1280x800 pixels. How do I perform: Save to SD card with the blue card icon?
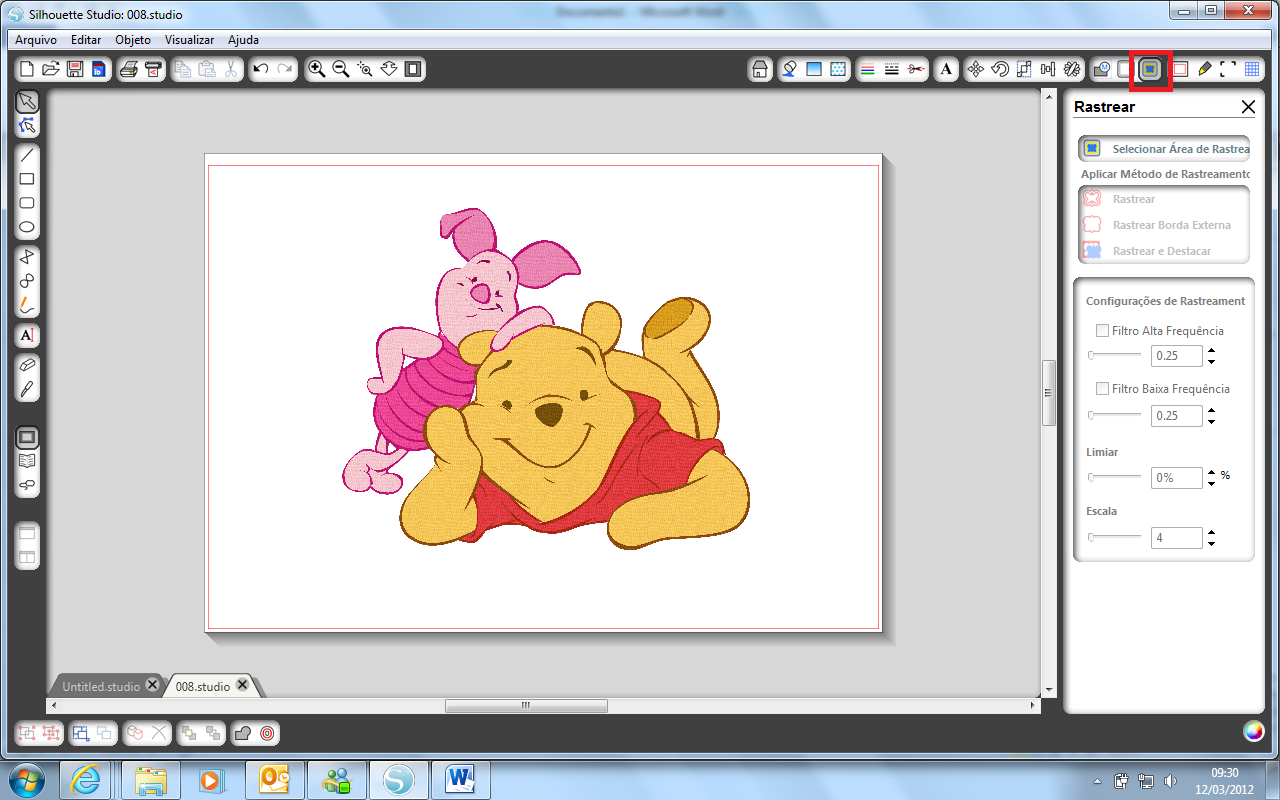tap(99, 69)
